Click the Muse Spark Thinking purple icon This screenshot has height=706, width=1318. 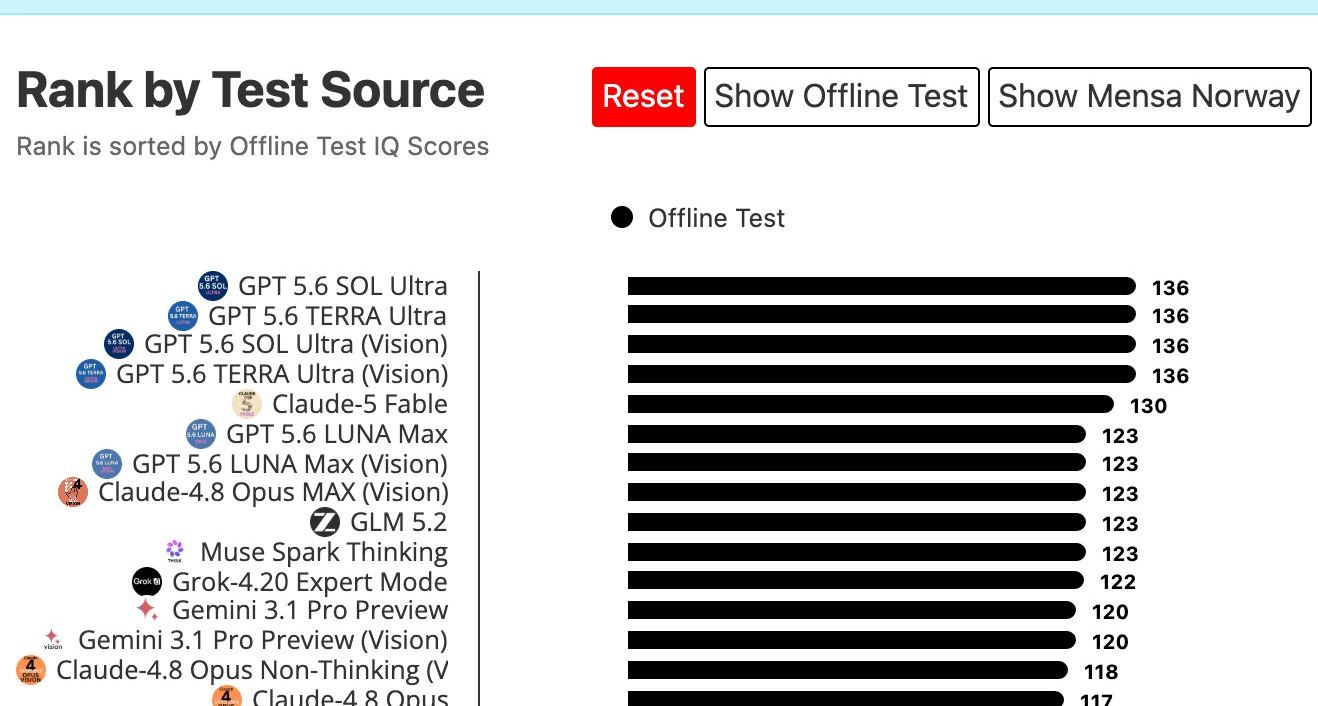pos(175,552)
